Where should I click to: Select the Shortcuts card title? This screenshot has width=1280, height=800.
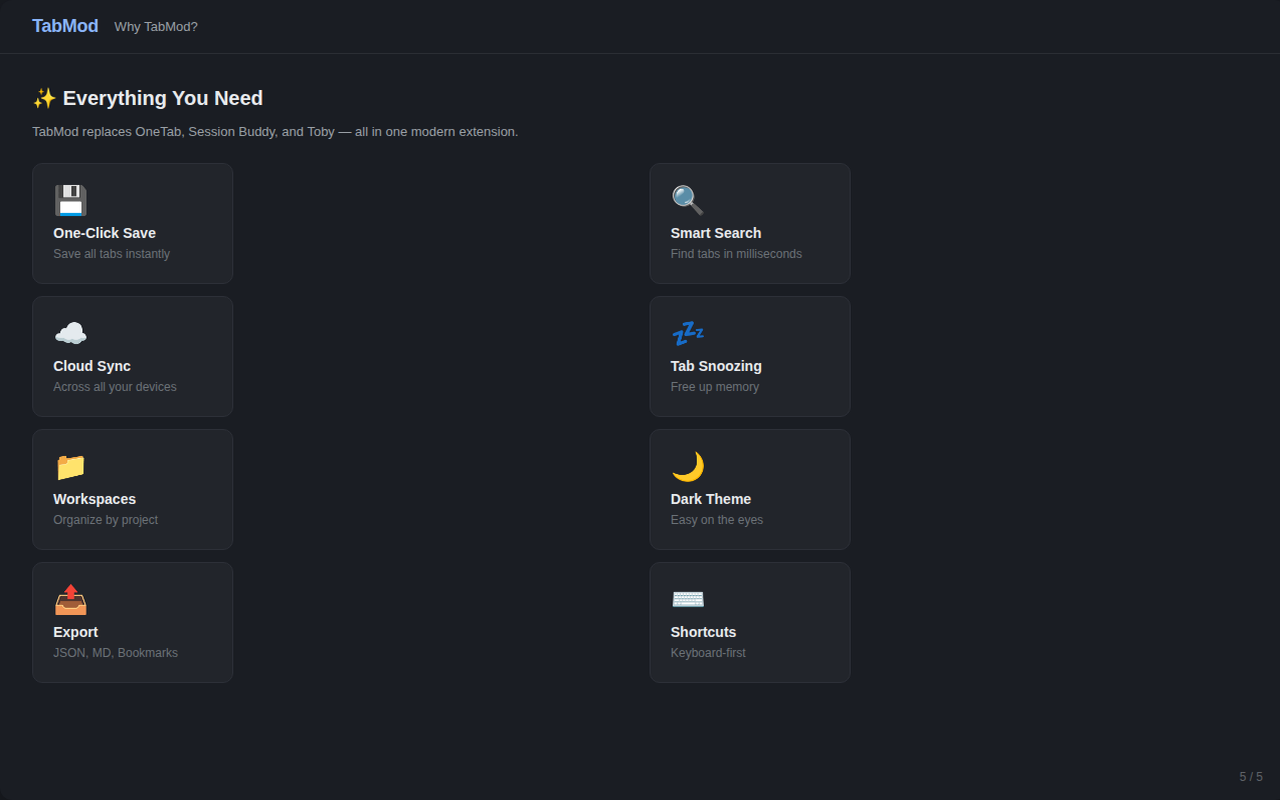pyautogui.click(x=703, y=632)
